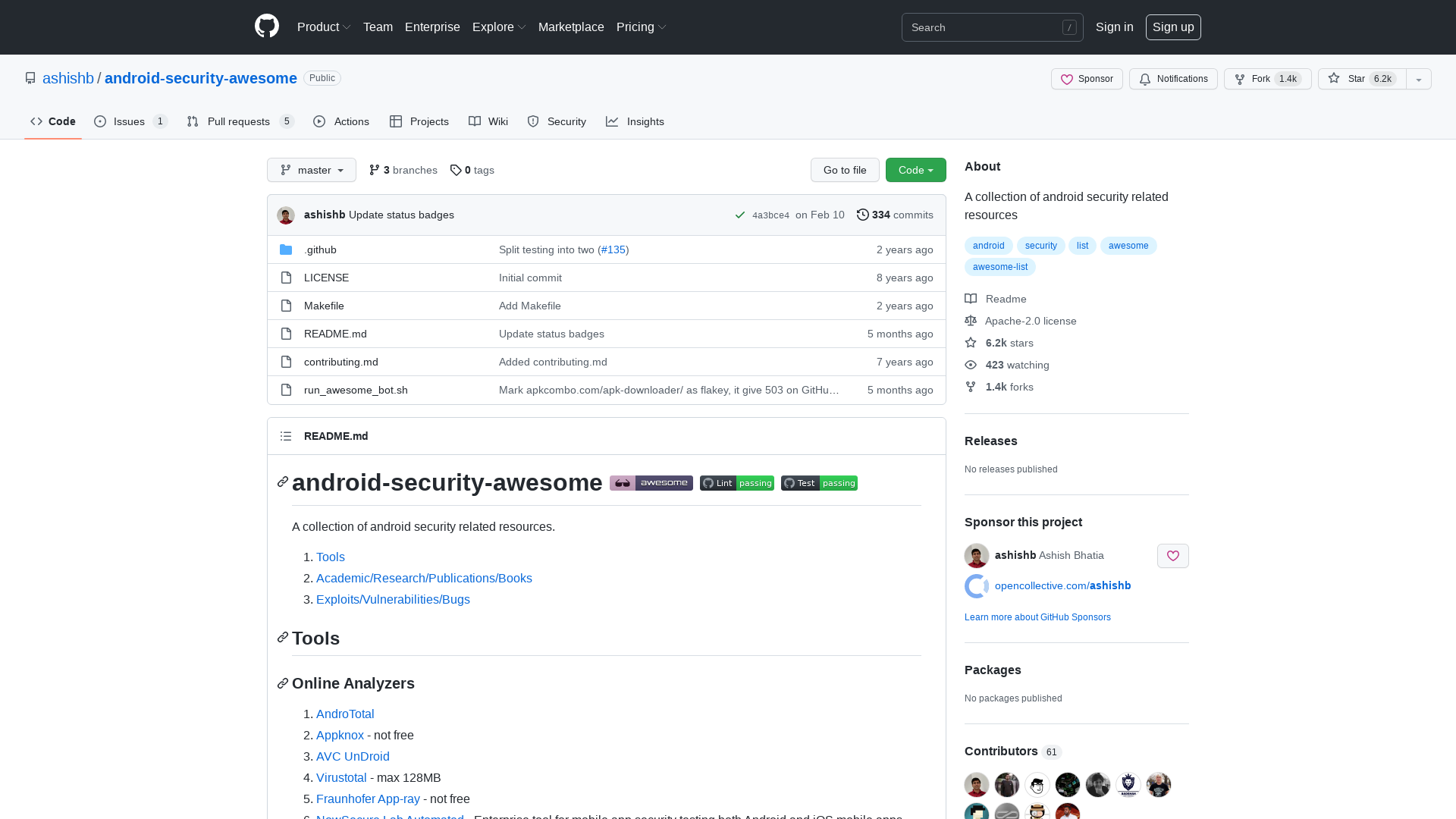The width and height of the screenshot is (1456, 819).
Task: Open pull request #135 link
Action: pos(613,249)
